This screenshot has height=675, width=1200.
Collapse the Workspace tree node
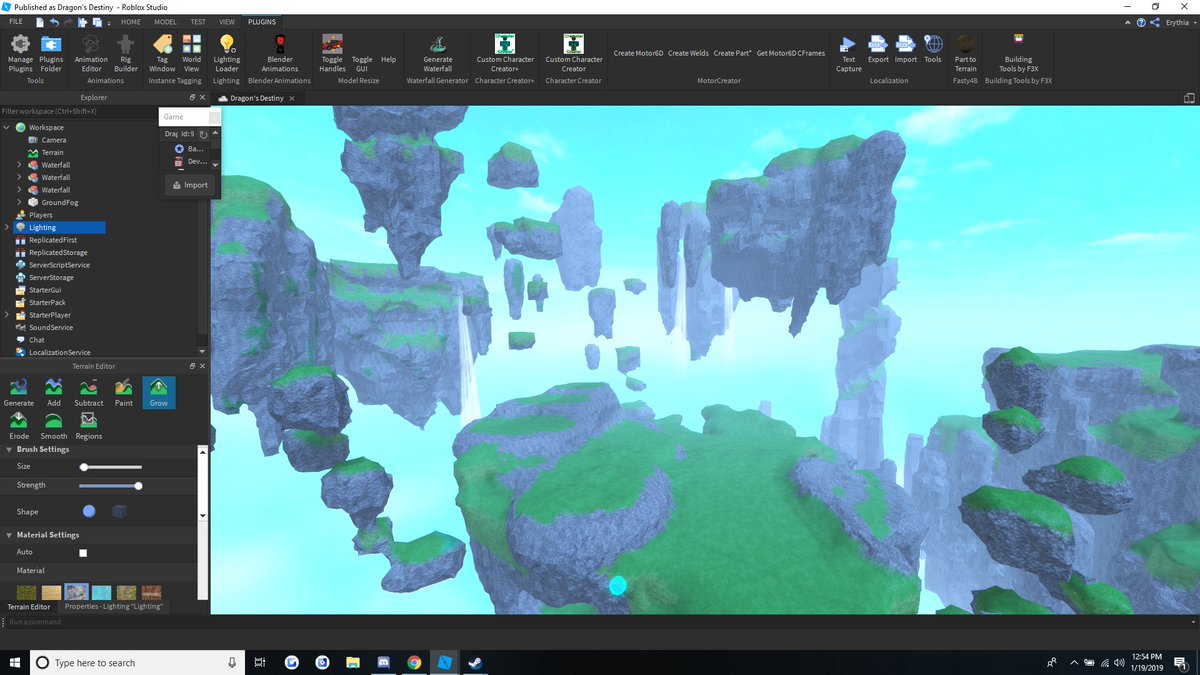click(7, 128)
